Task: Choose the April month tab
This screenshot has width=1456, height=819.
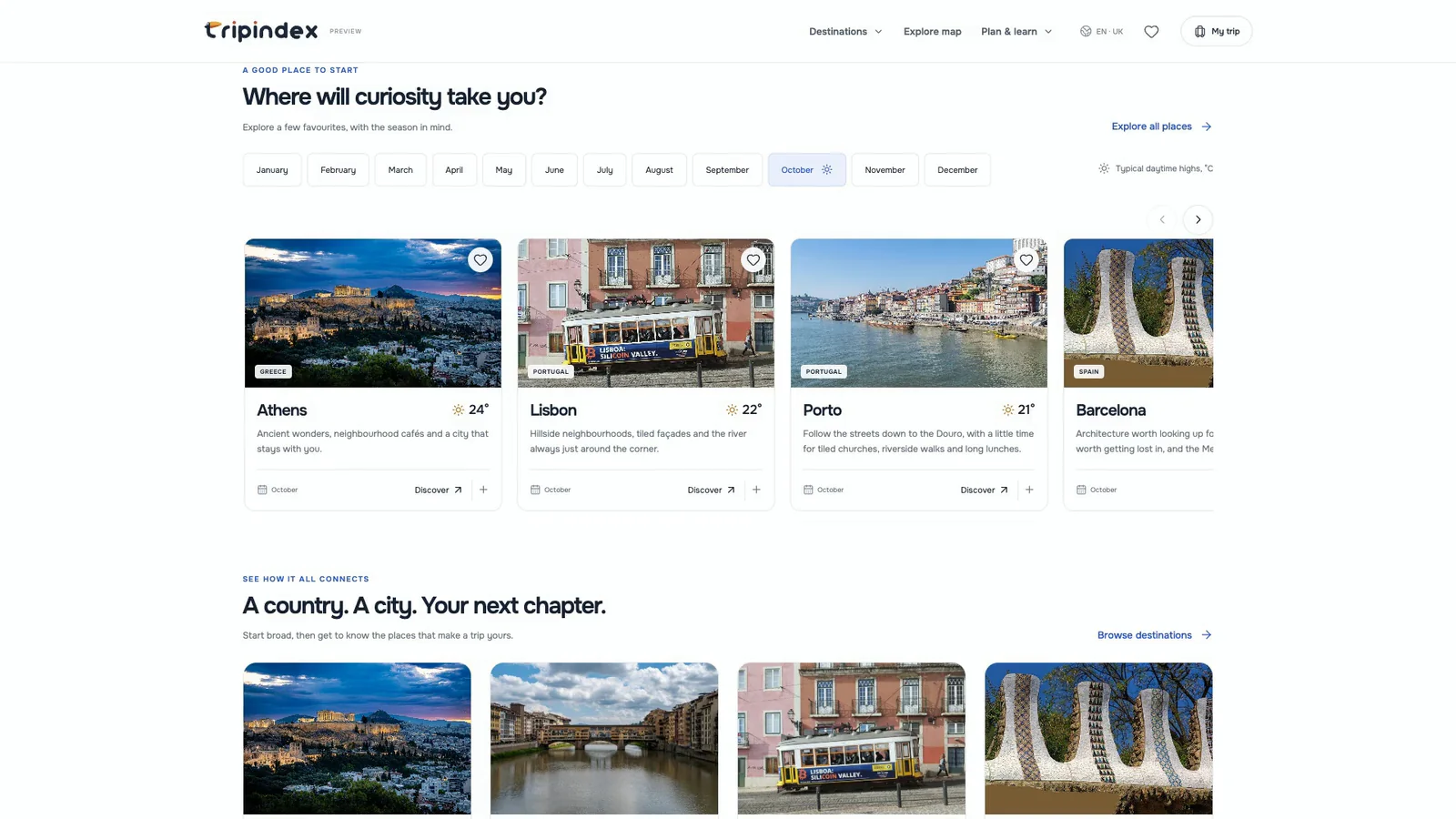Action: coord(454,170)
